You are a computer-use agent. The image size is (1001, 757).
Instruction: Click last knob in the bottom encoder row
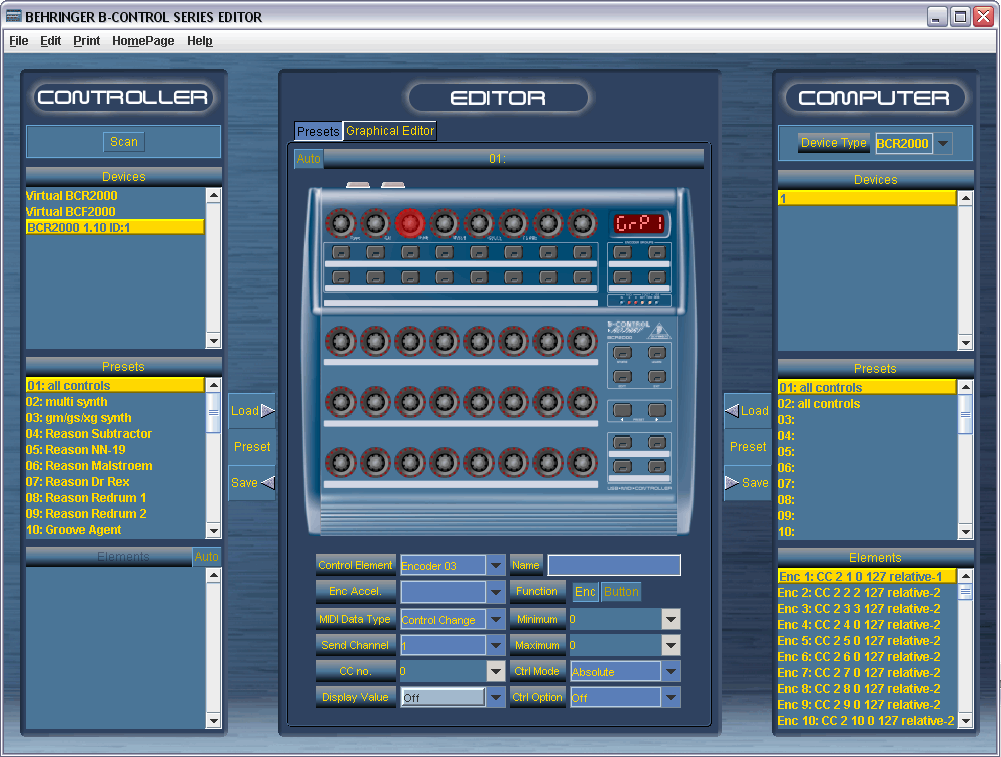(x=582, y=463)
